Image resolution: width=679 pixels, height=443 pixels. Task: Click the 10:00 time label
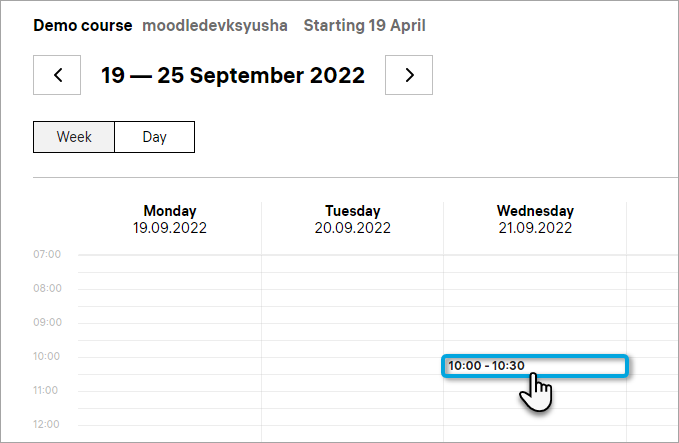pos(47,357)
